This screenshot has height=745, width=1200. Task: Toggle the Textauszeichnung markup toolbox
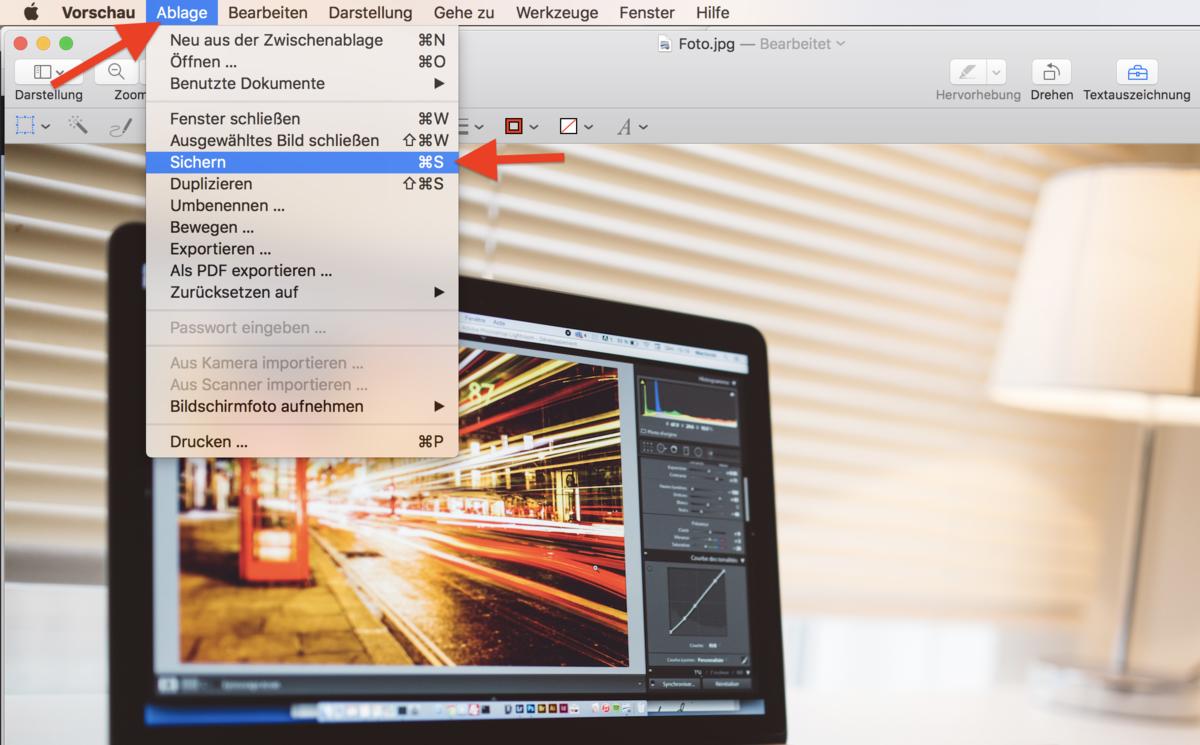(1137, 72)
